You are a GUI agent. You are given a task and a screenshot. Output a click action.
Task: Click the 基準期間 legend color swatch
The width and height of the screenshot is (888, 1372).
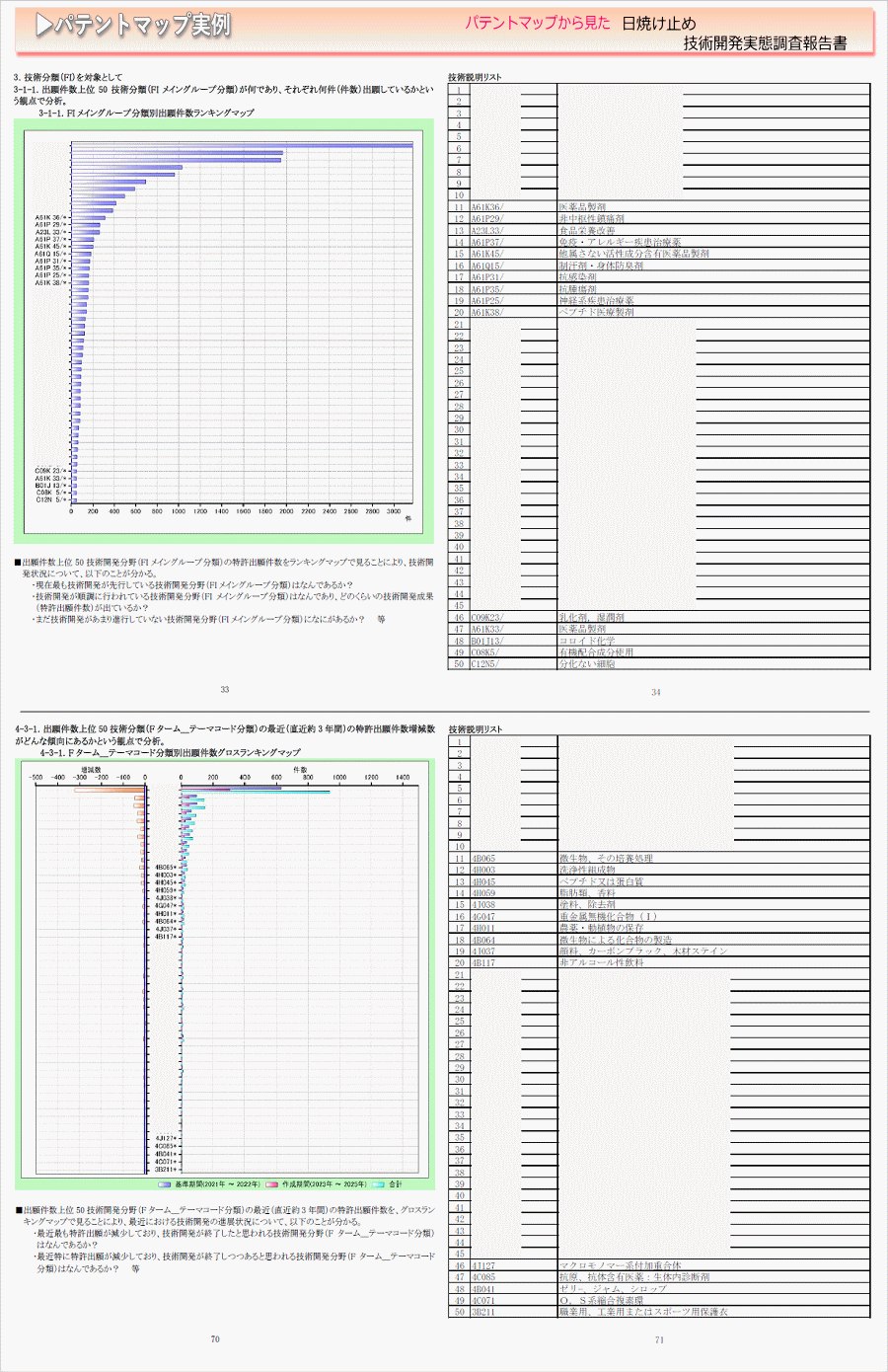pos(165,1184)
